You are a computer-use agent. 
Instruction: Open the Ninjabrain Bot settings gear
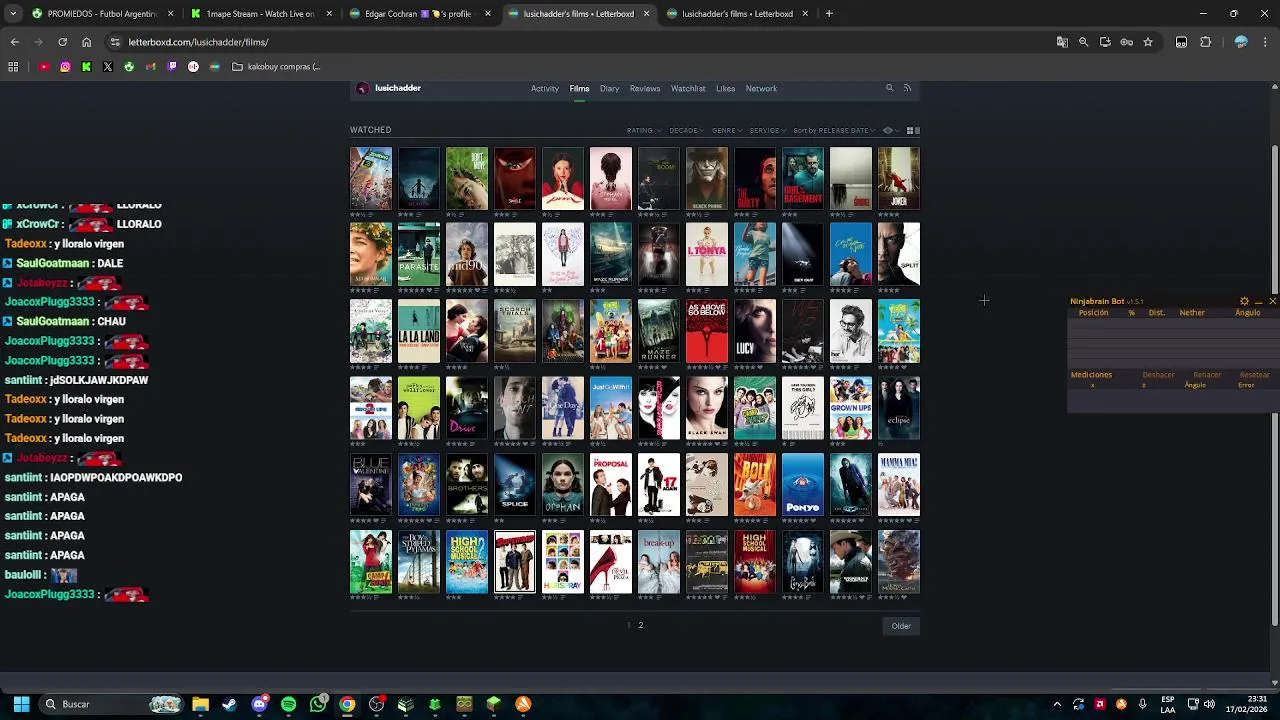(x=1244, y=301)
